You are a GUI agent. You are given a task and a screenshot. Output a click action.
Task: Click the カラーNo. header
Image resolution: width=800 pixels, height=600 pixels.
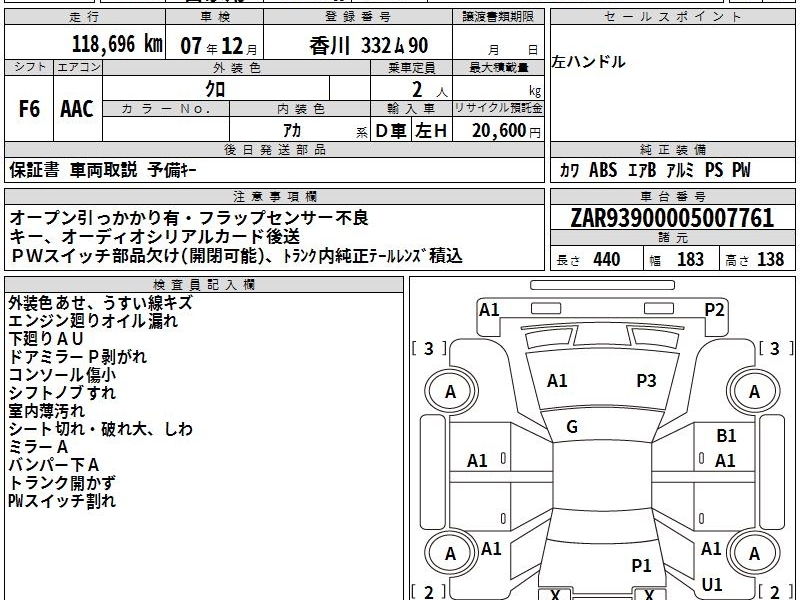coord(166,109)
